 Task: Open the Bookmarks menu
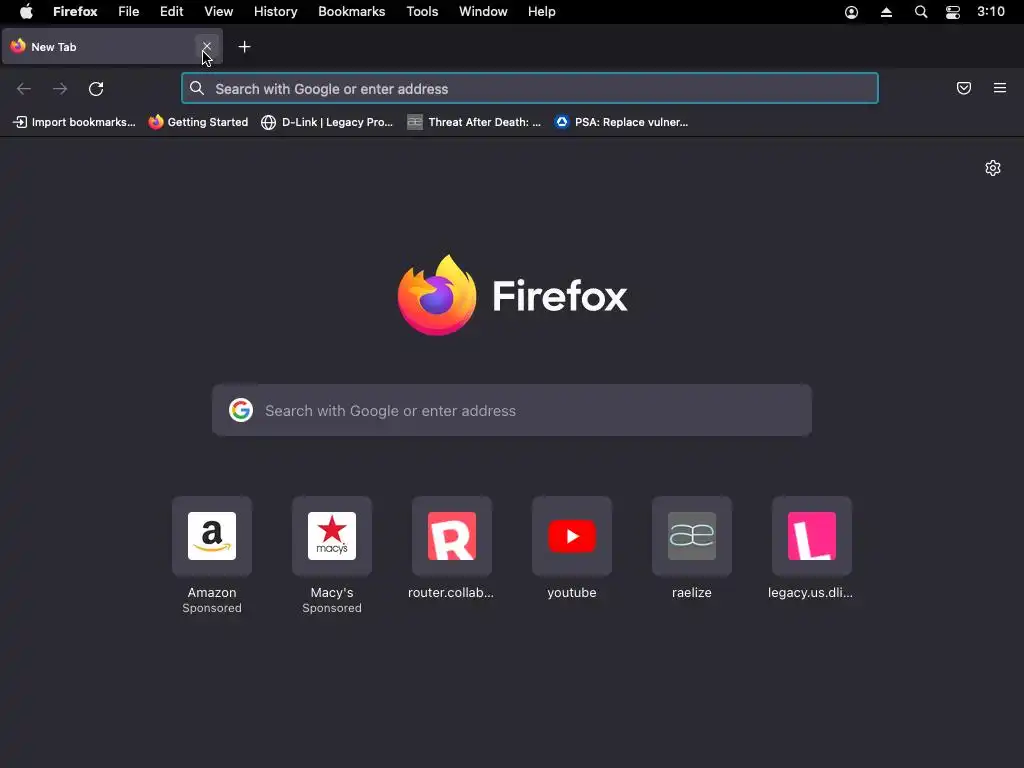tap(351, 12)
